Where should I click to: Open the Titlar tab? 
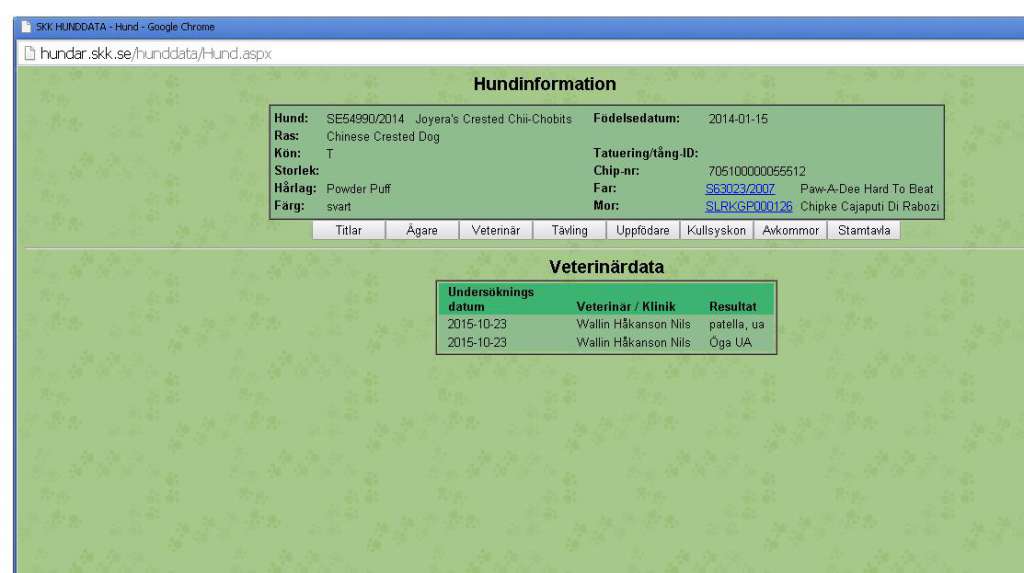(348, 231)
